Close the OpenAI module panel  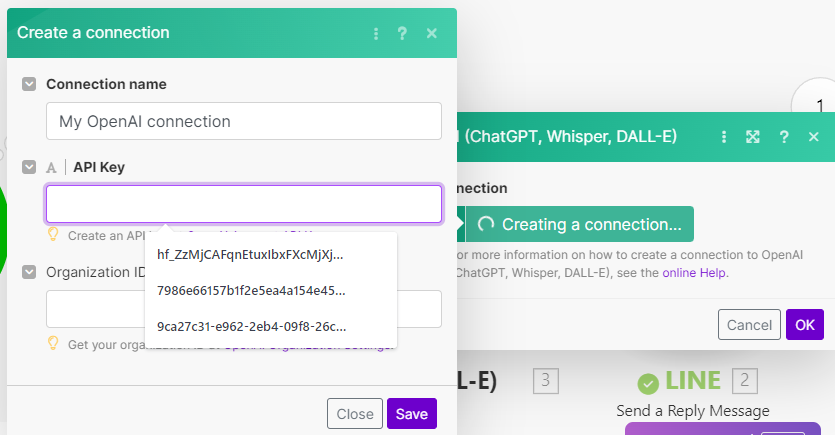click(814, 137)
